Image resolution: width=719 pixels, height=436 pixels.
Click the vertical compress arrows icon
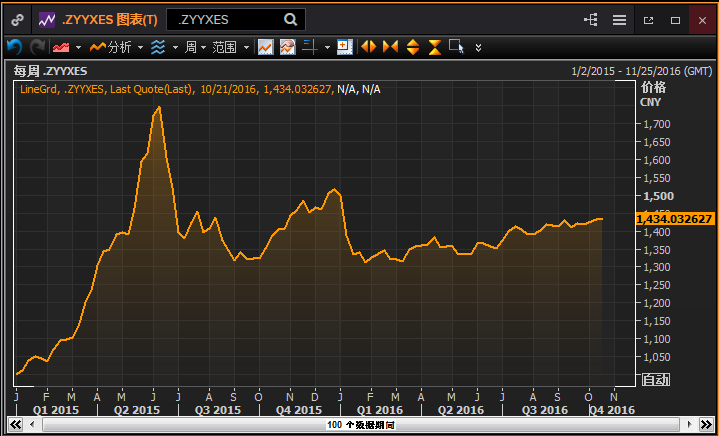(x=435, y=47)
